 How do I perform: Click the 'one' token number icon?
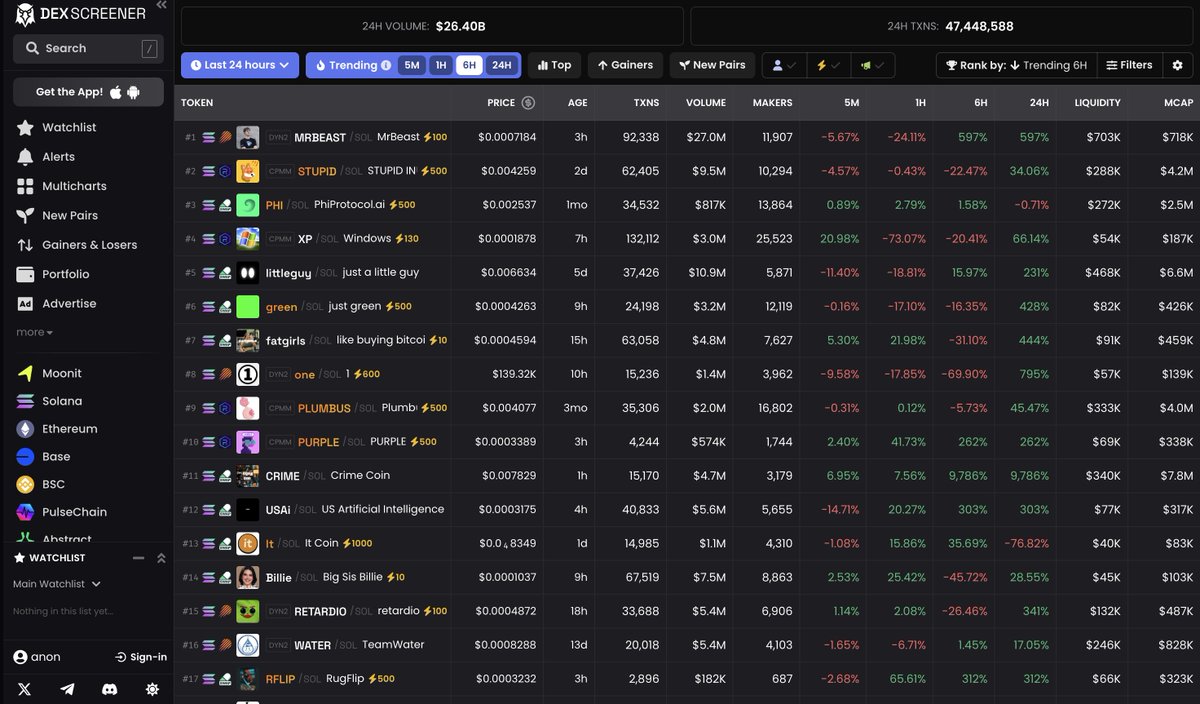[x=248, y=374]
